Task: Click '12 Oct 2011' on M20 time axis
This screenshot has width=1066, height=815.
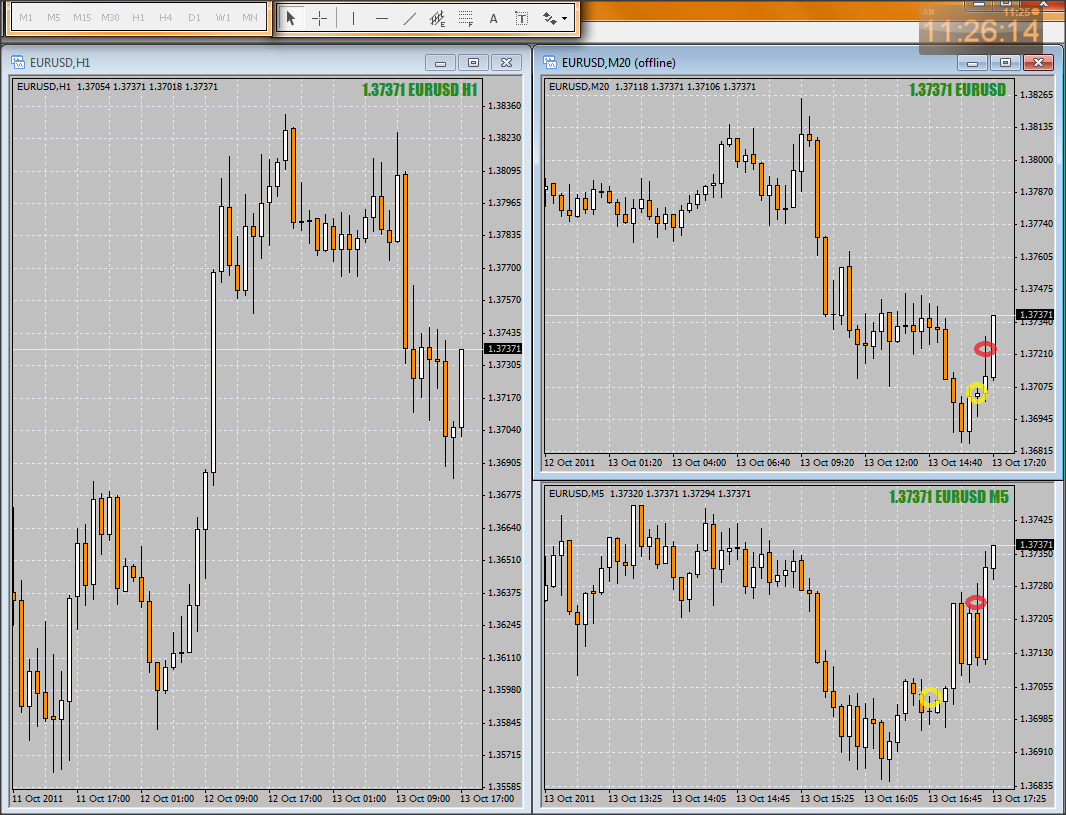Action: tap(569, 462)
